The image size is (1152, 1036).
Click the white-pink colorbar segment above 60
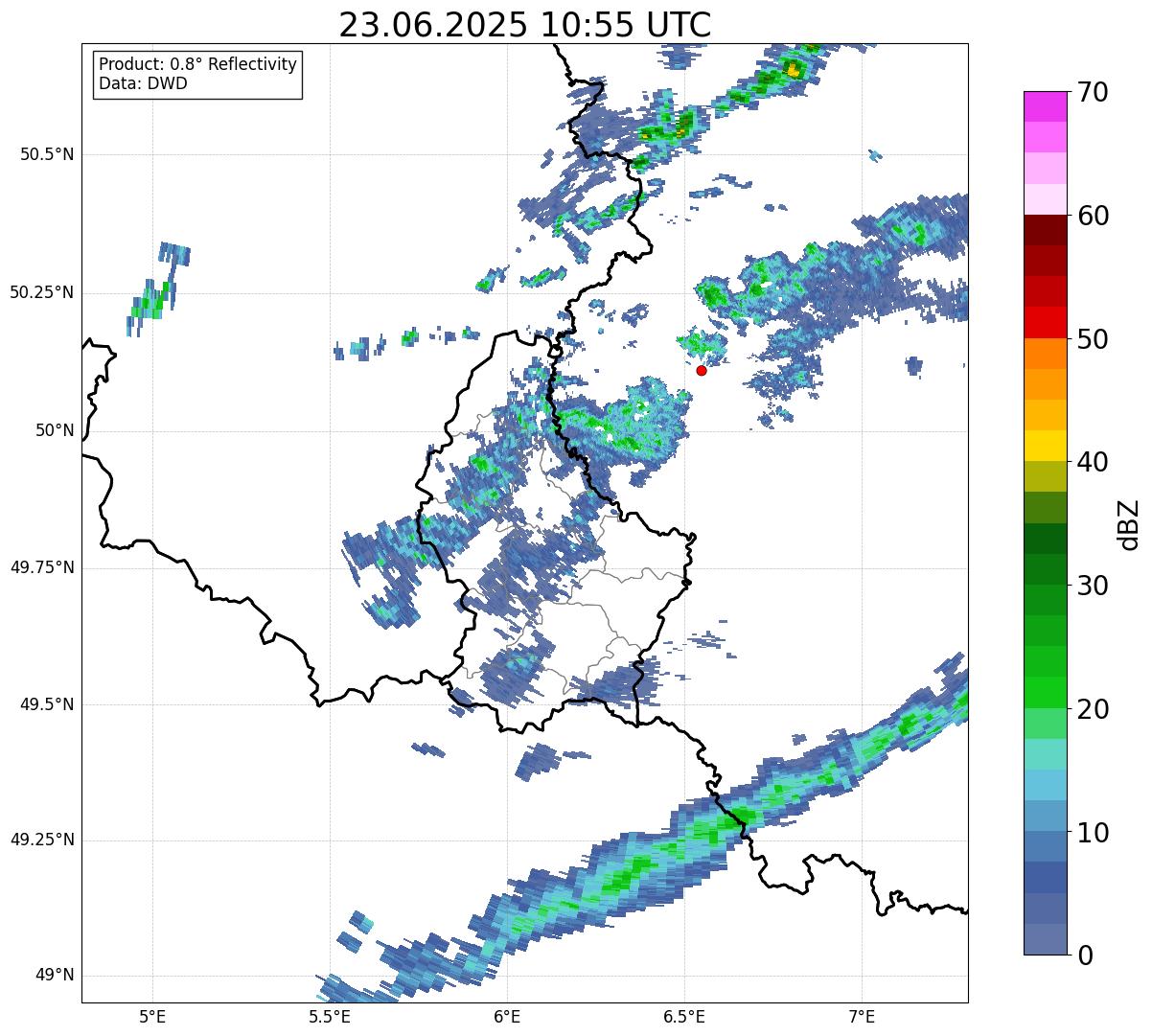pyautogui.click(x=1045, y=199)
